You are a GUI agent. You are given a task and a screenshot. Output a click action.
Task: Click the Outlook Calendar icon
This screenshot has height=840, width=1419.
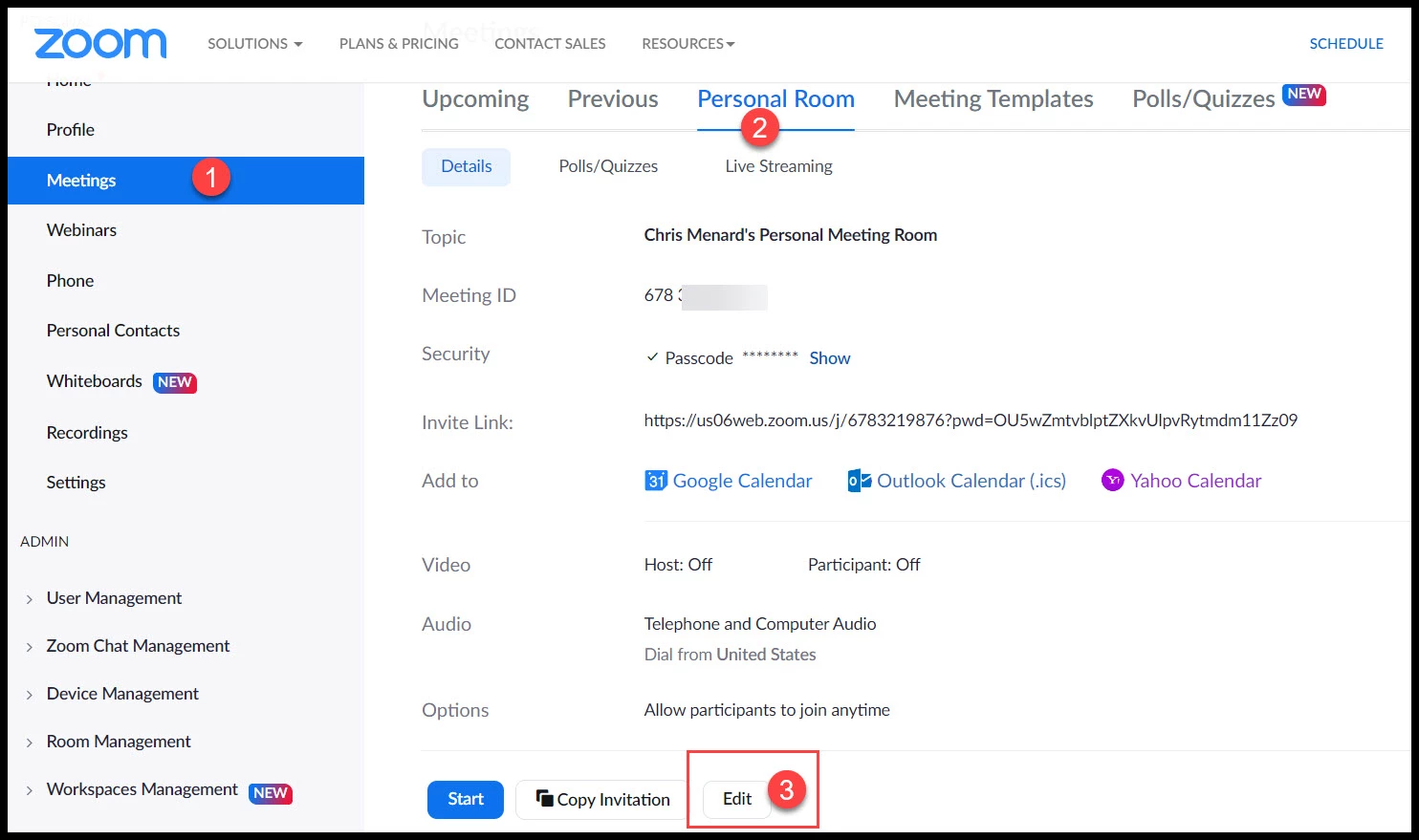point(859,481)
